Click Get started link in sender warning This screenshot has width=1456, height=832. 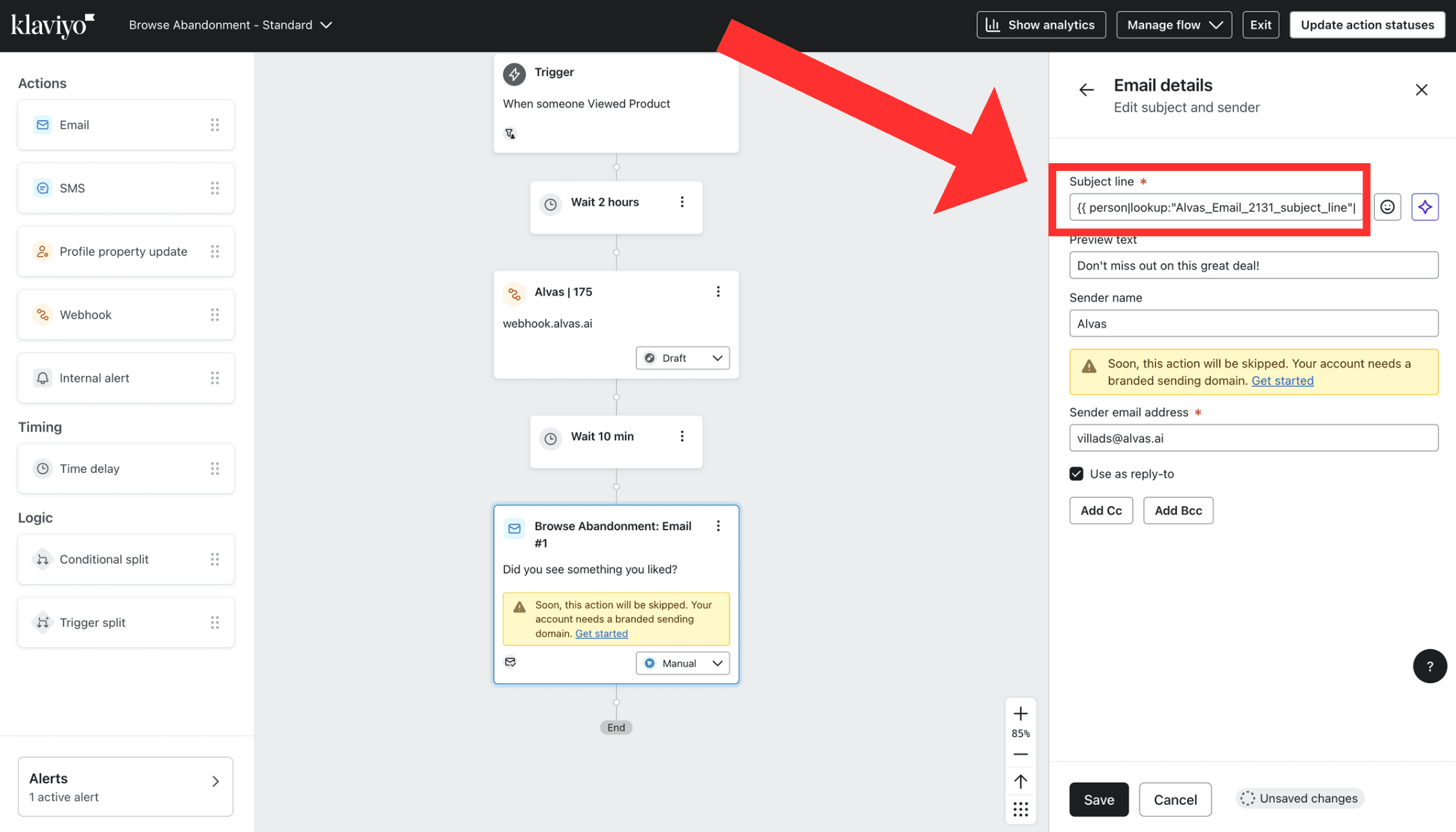[x=1282, y=381]
